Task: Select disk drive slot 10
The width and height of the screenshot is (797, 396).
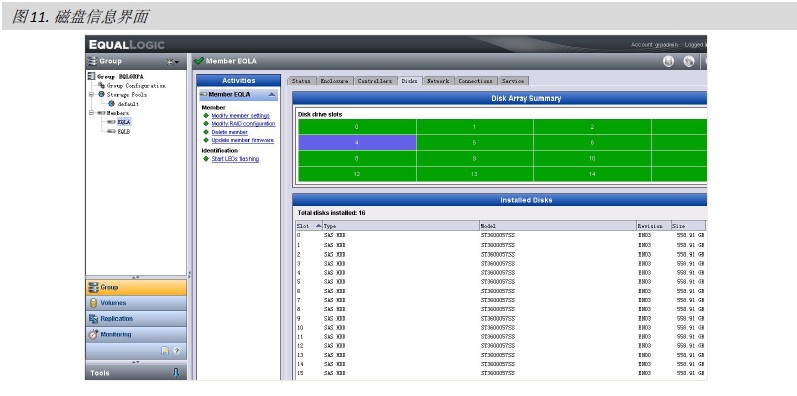Action: coord(592,159)
